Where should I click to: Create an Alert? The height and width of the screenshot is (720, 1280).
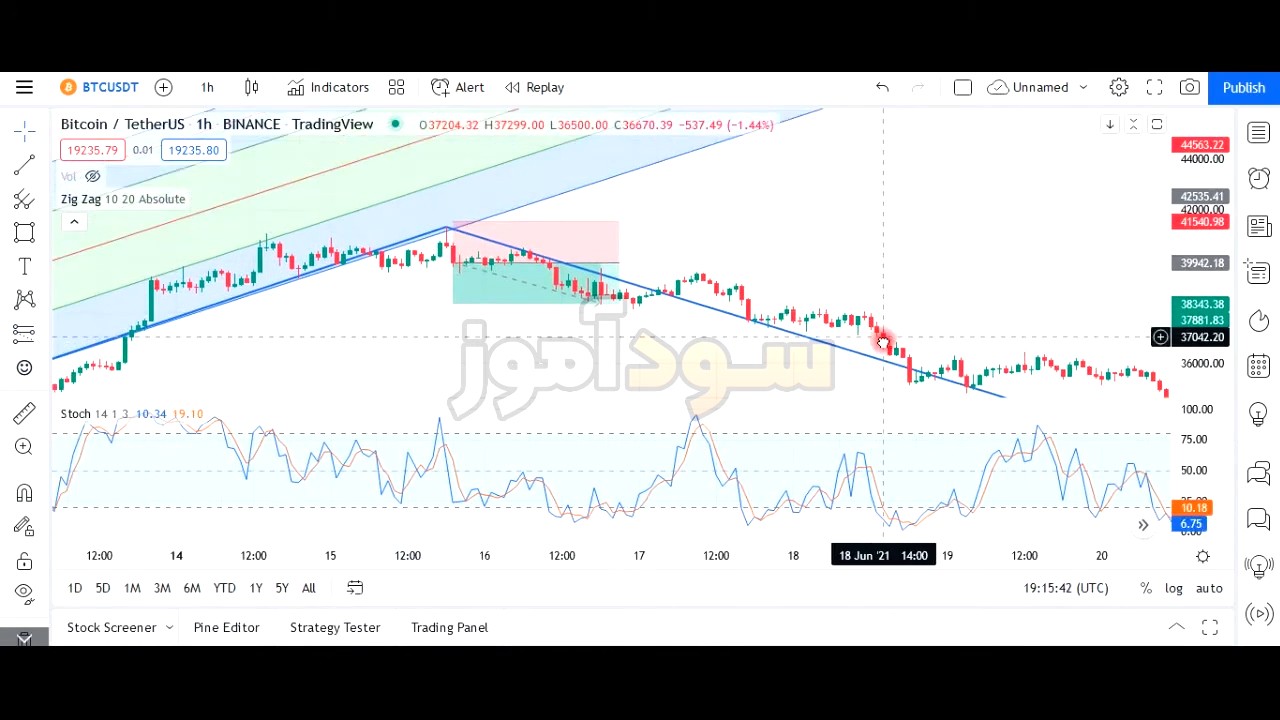click(x=457, y=87)
